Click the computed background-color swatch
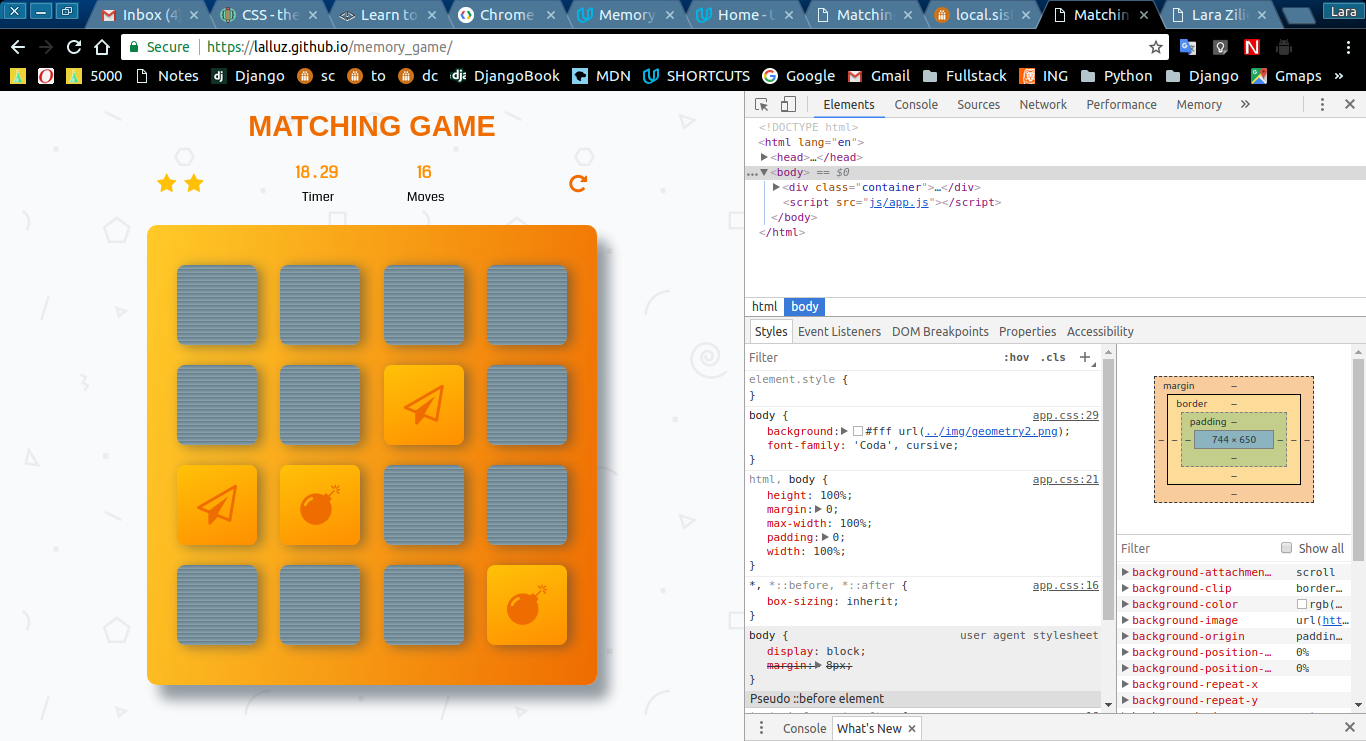Image resolution: width=1366 pixels, height=741 pixels. [1302, 604]
